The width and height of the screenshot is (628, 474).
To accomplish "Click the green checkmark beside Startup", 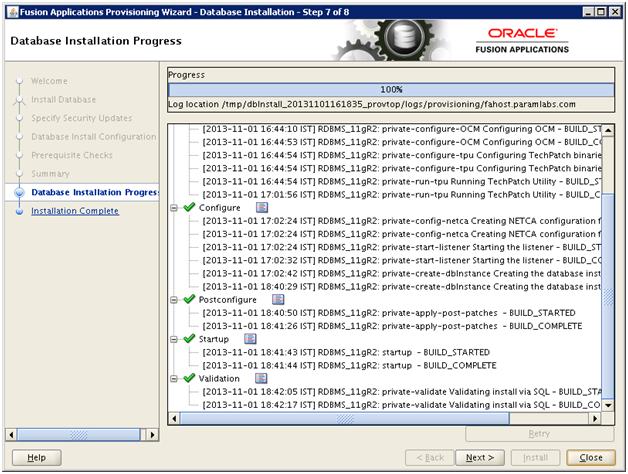I will [x=189, y=339].
